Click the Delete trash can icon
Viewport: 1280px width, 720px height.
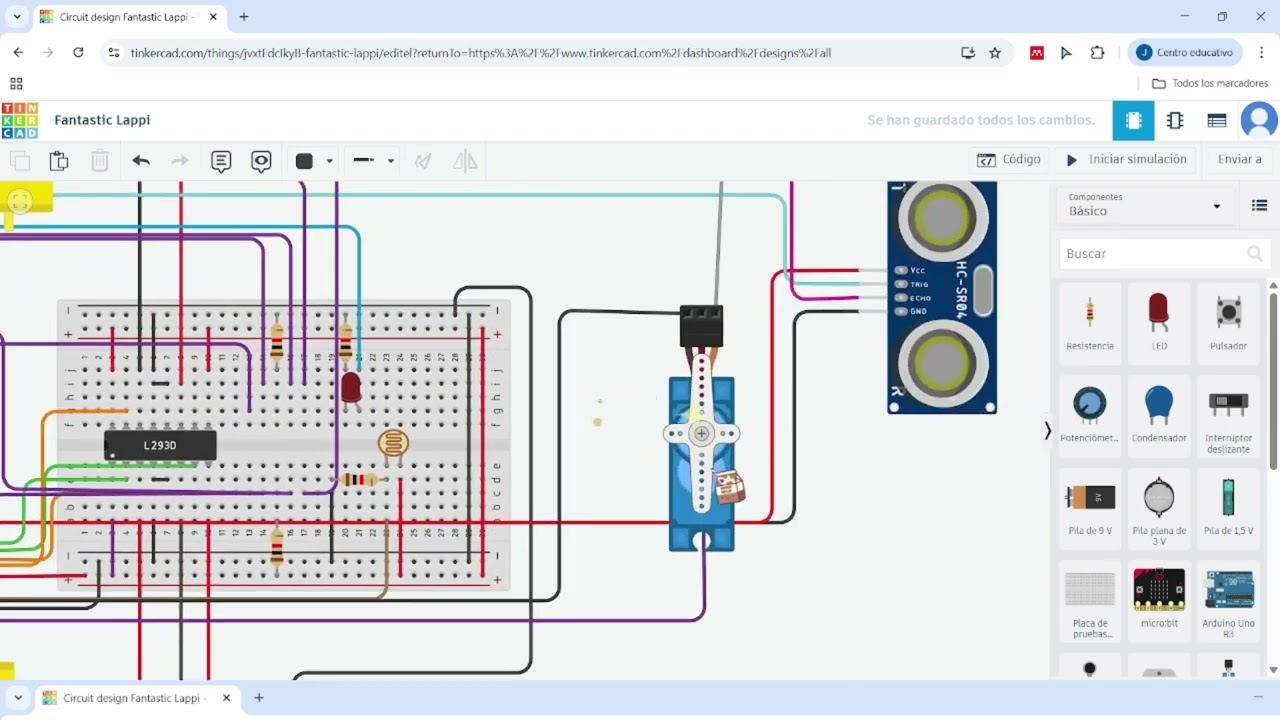pos(100,161)
